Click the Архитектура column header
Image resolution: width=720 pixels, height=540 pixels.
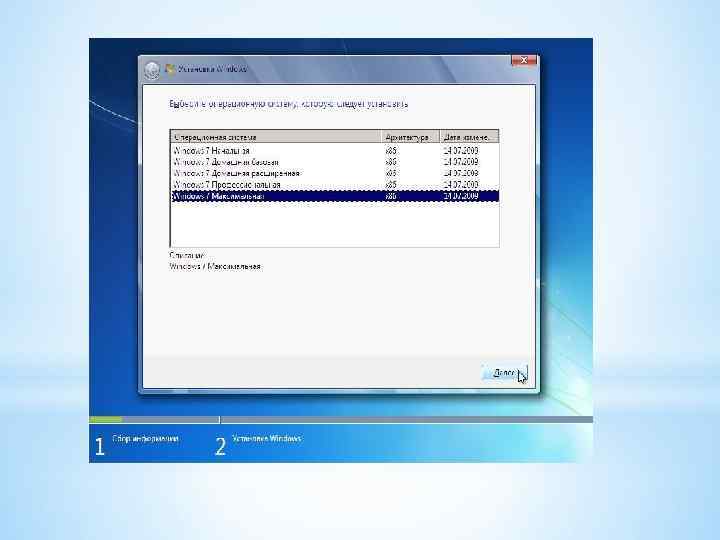point(411,137)
